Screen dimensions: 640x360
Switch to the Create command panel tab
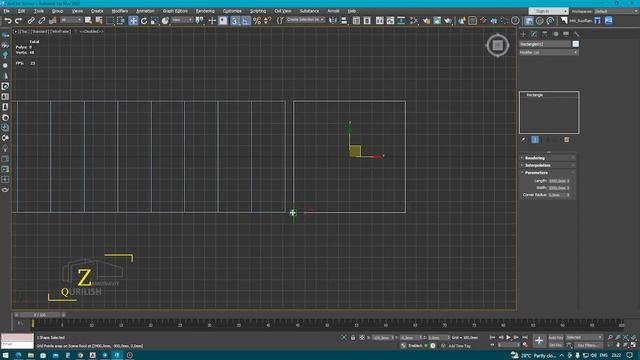(x=523, y=34)
